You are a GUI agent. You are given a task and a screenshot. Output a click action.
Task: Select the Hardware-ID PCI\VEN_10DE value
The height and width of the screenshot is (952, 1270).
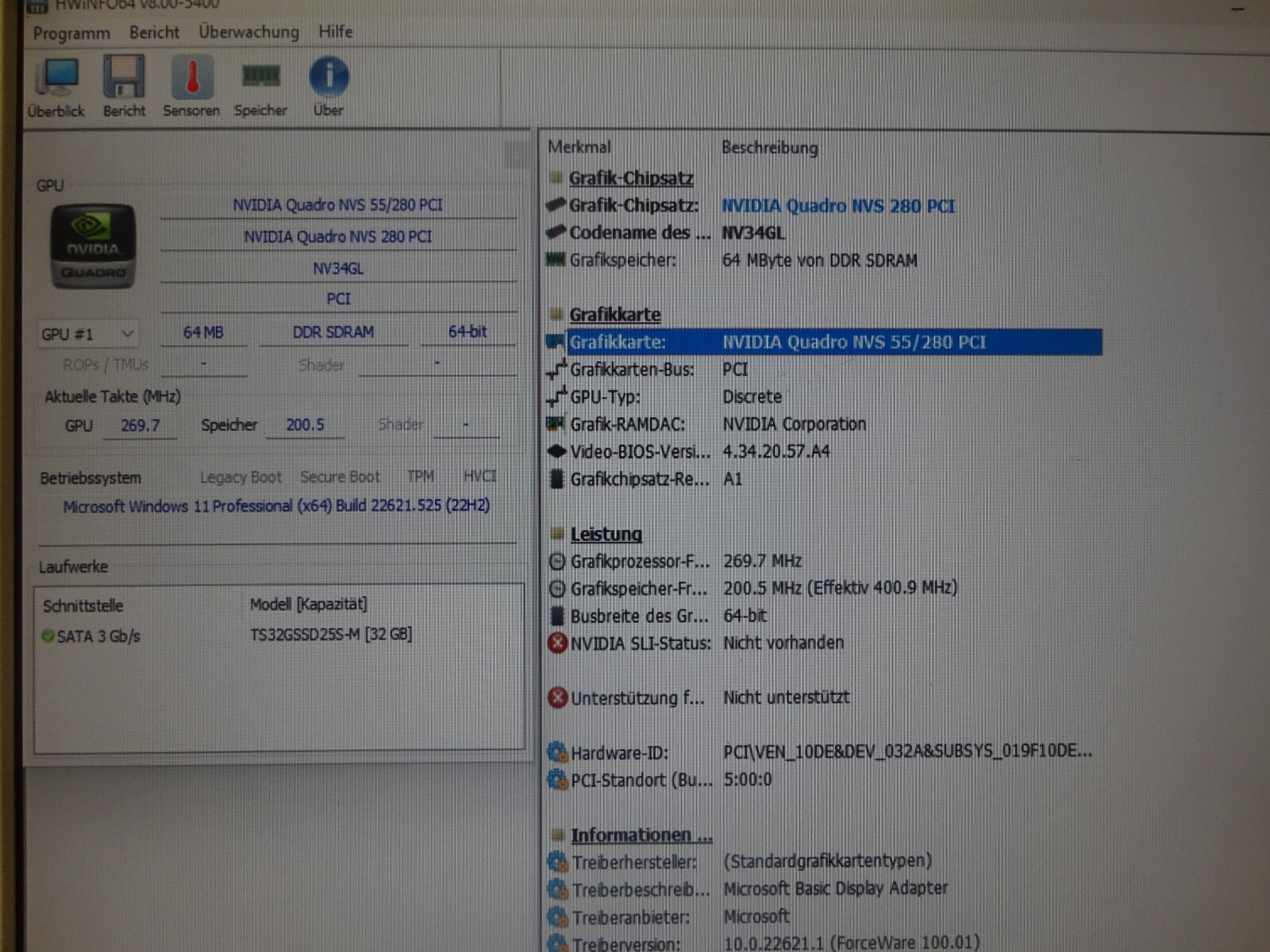pyautogui.click(x=907, y=751)
